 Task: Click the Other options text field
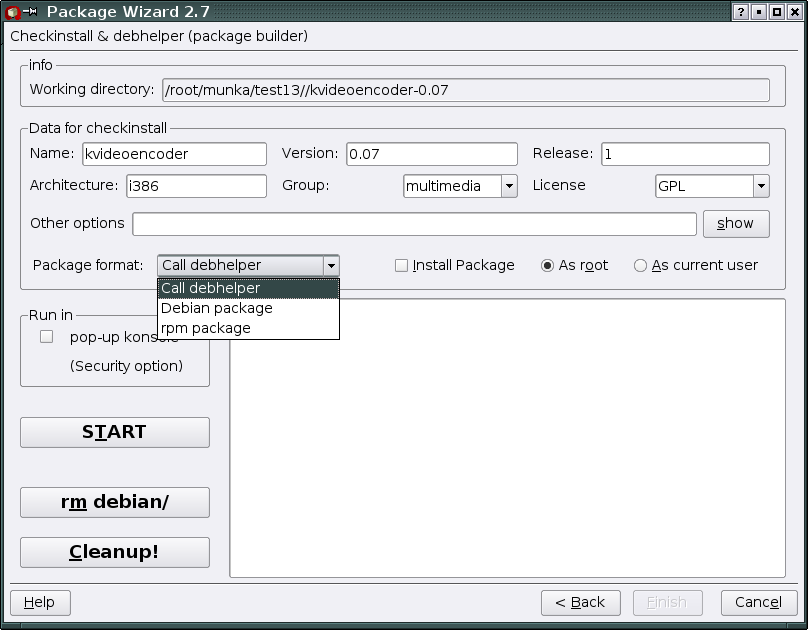coord(414,224)
